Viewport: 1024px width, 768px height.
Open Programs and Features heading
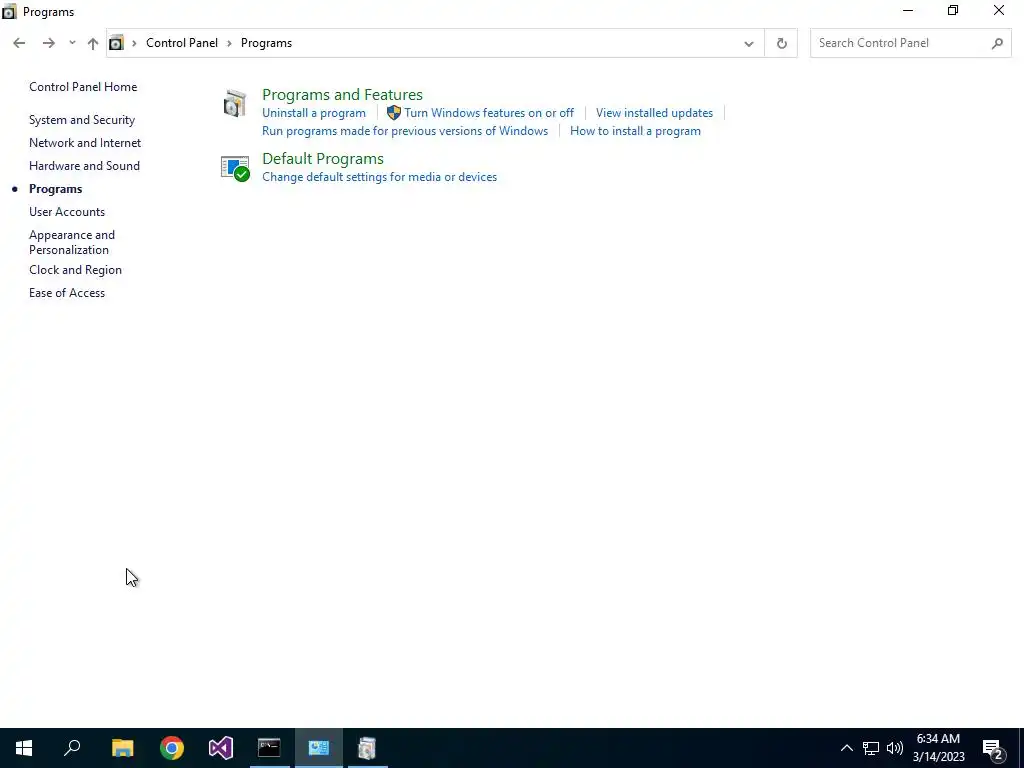[x=342, y=95]
